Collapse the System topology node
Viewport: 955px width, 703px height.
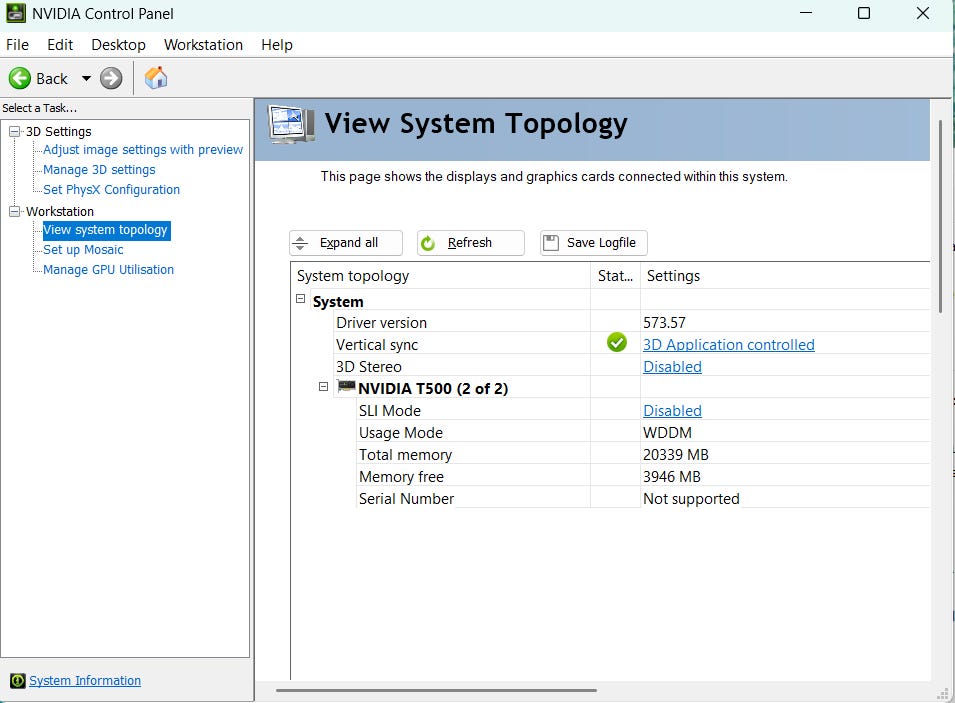coord(301,300)
